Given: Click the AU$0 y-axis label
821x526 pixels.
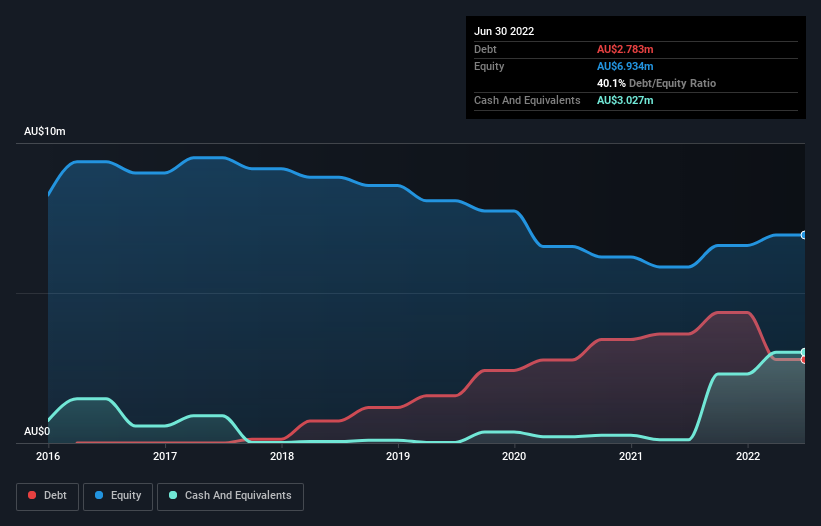Looking at the screenshot, I should coord(37,431).
